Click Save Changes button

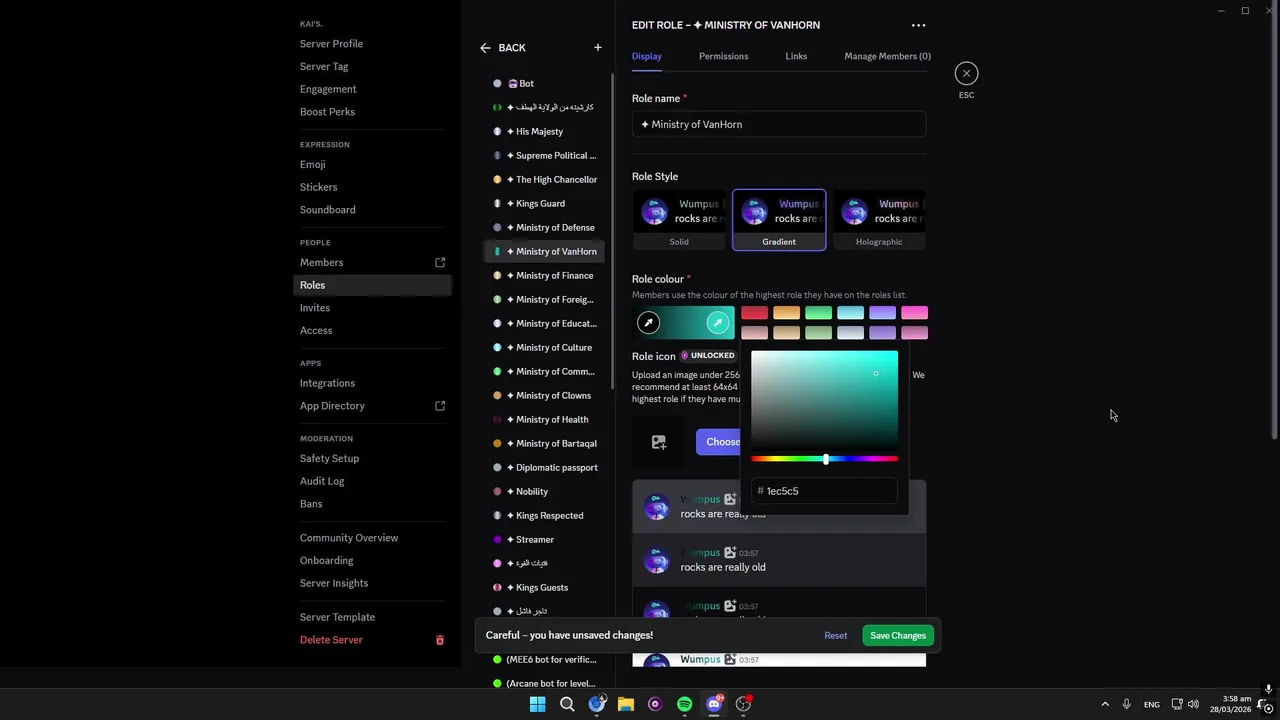898,635
